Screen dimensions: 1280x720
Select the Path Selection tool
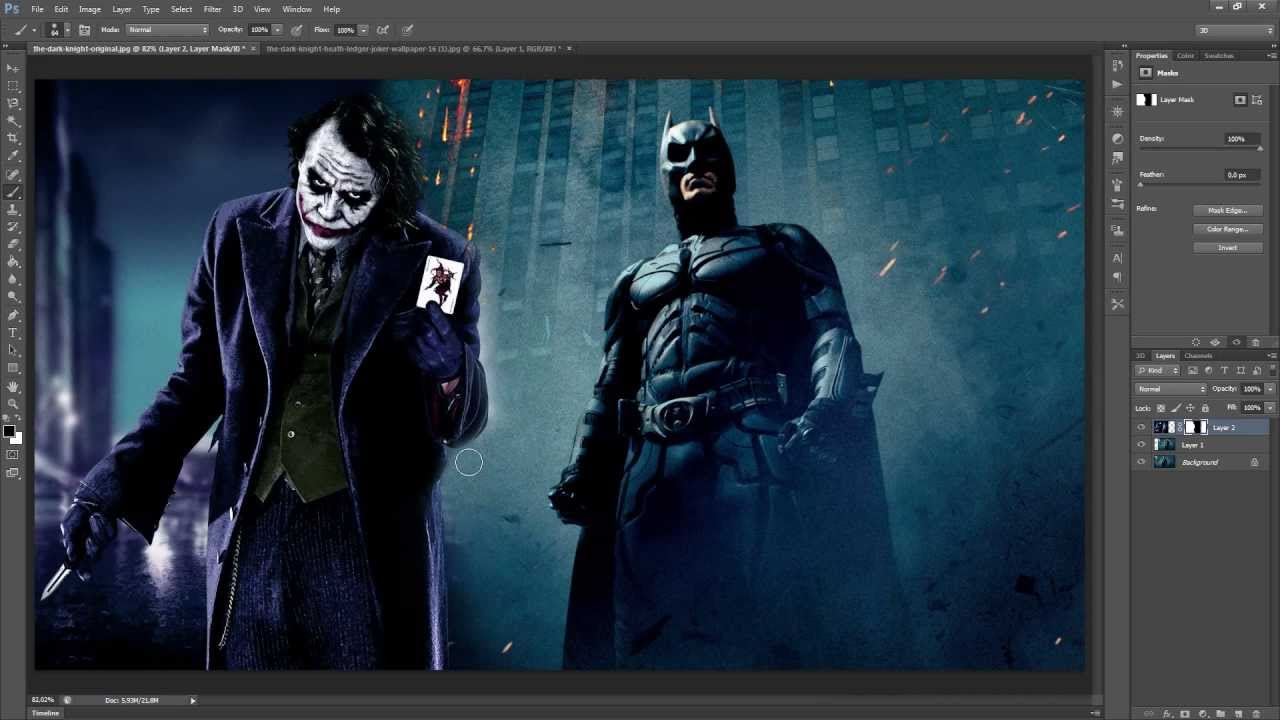click(x=13, y=350)
